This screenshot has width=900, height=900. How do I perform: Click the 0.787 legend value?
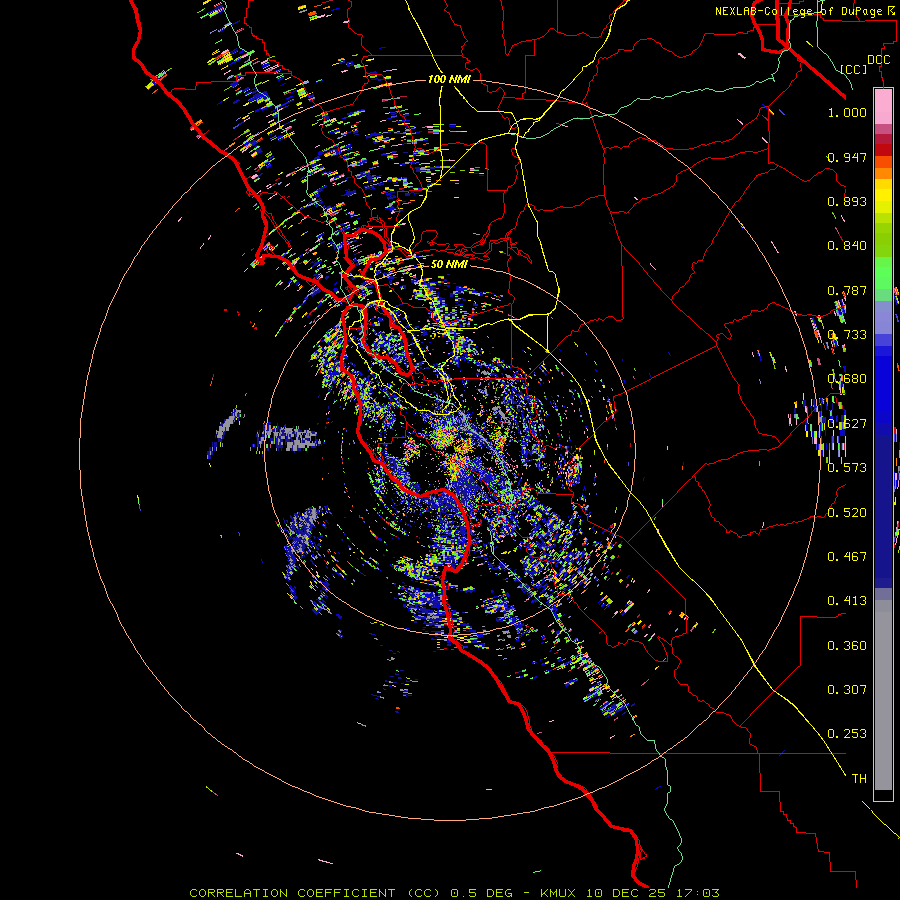pos(847,290)
